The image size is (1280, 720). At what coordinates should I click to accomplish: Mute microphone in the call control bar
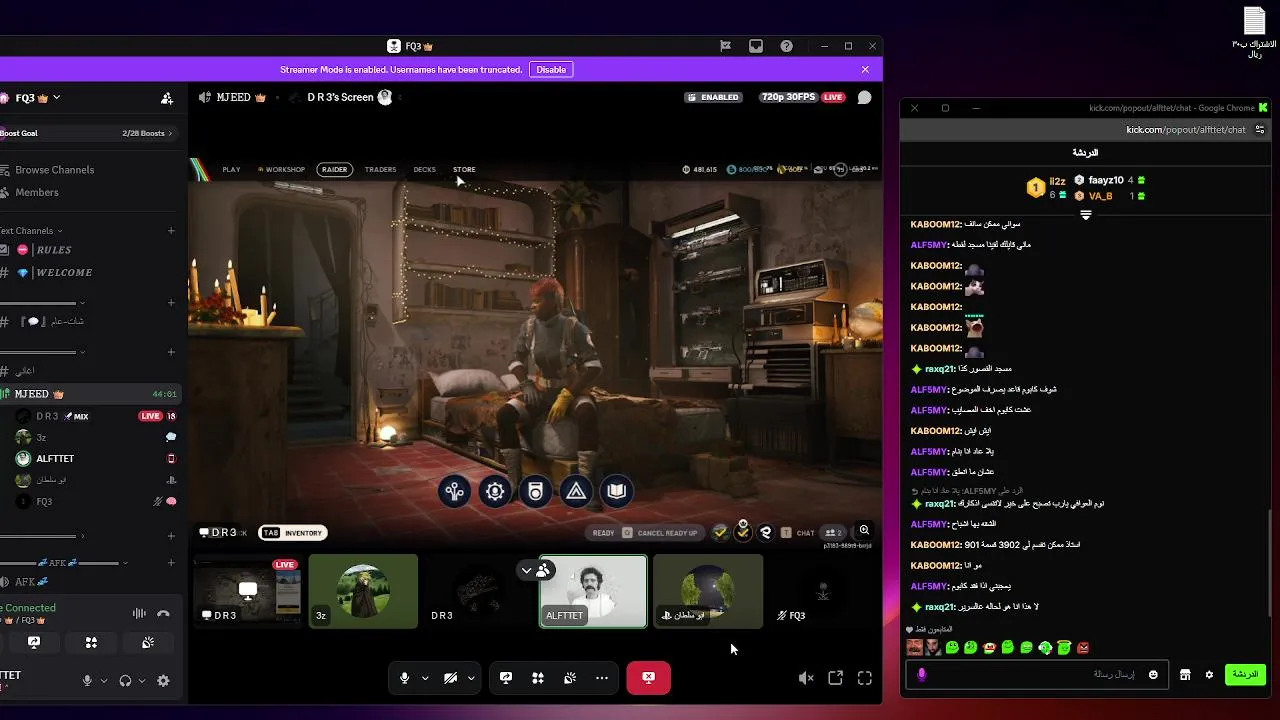[x=404, y=678]
